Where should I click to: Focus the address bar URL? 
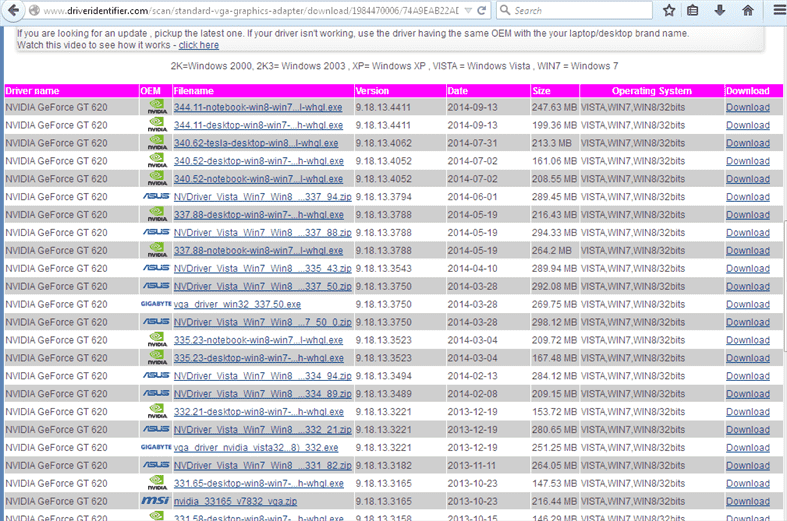251,11
